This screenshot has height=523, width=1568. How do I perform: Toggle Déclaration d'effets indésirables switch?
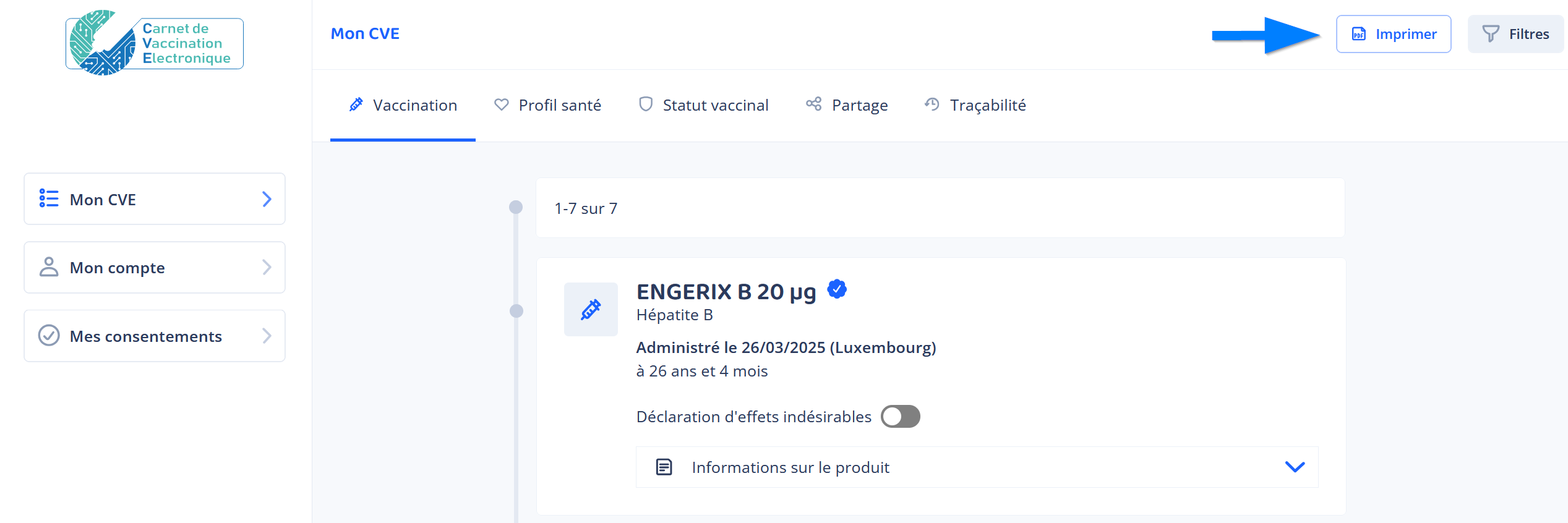901,417
